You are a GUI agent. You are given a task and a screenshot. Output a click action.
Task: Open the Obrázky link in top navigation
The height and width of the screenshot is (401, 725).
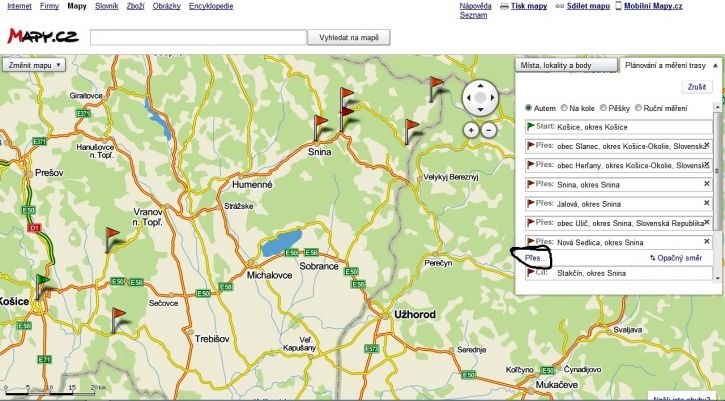click(x=166, y=6)
